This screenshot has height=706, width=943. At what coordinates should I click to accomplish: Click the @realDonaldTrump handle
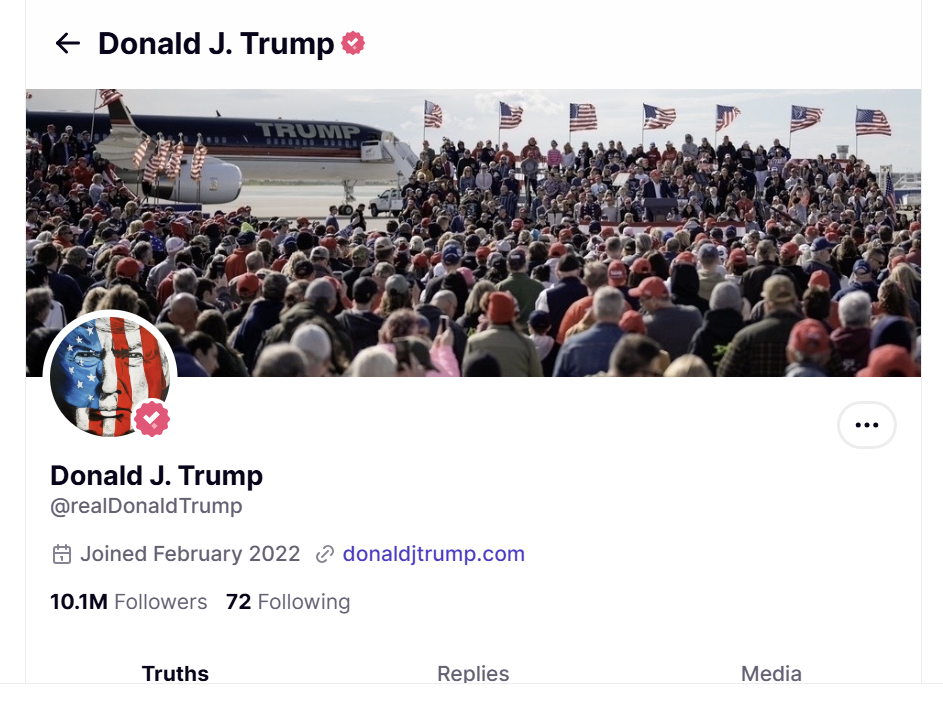point(146,506)
